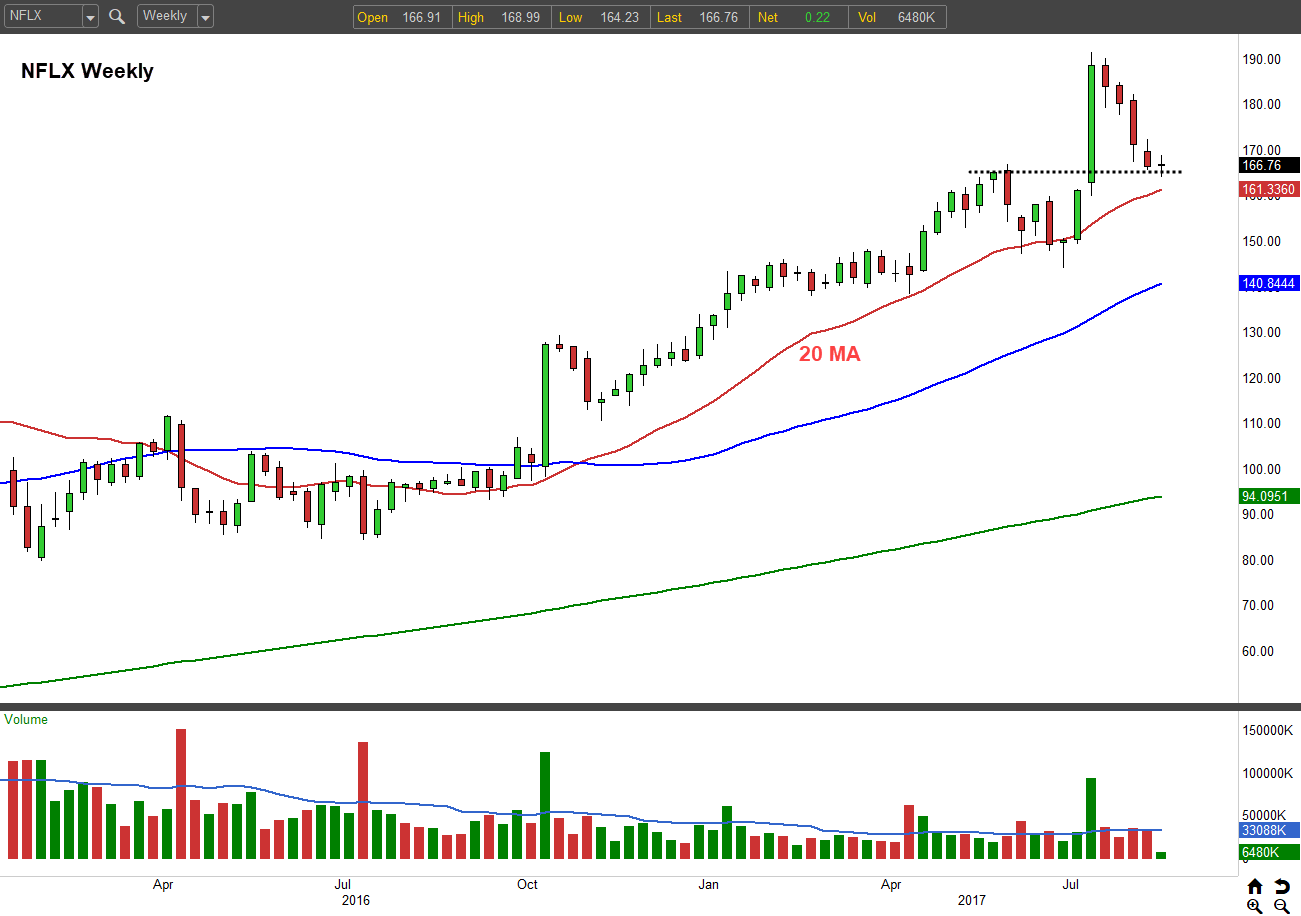Click the blue 140.8444 moving average tag

click(x=1269, y=283)
